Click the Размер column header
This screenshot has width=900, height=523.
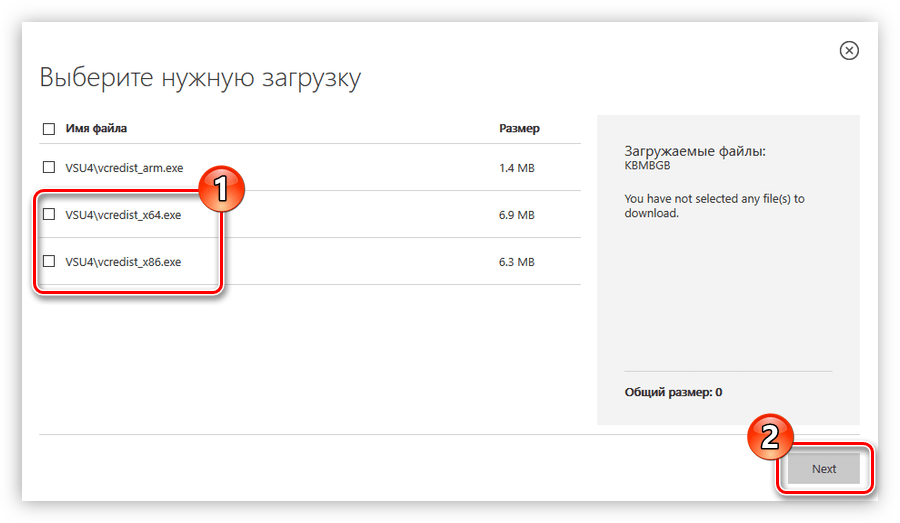pyautogui.click(x=519, y=129)
